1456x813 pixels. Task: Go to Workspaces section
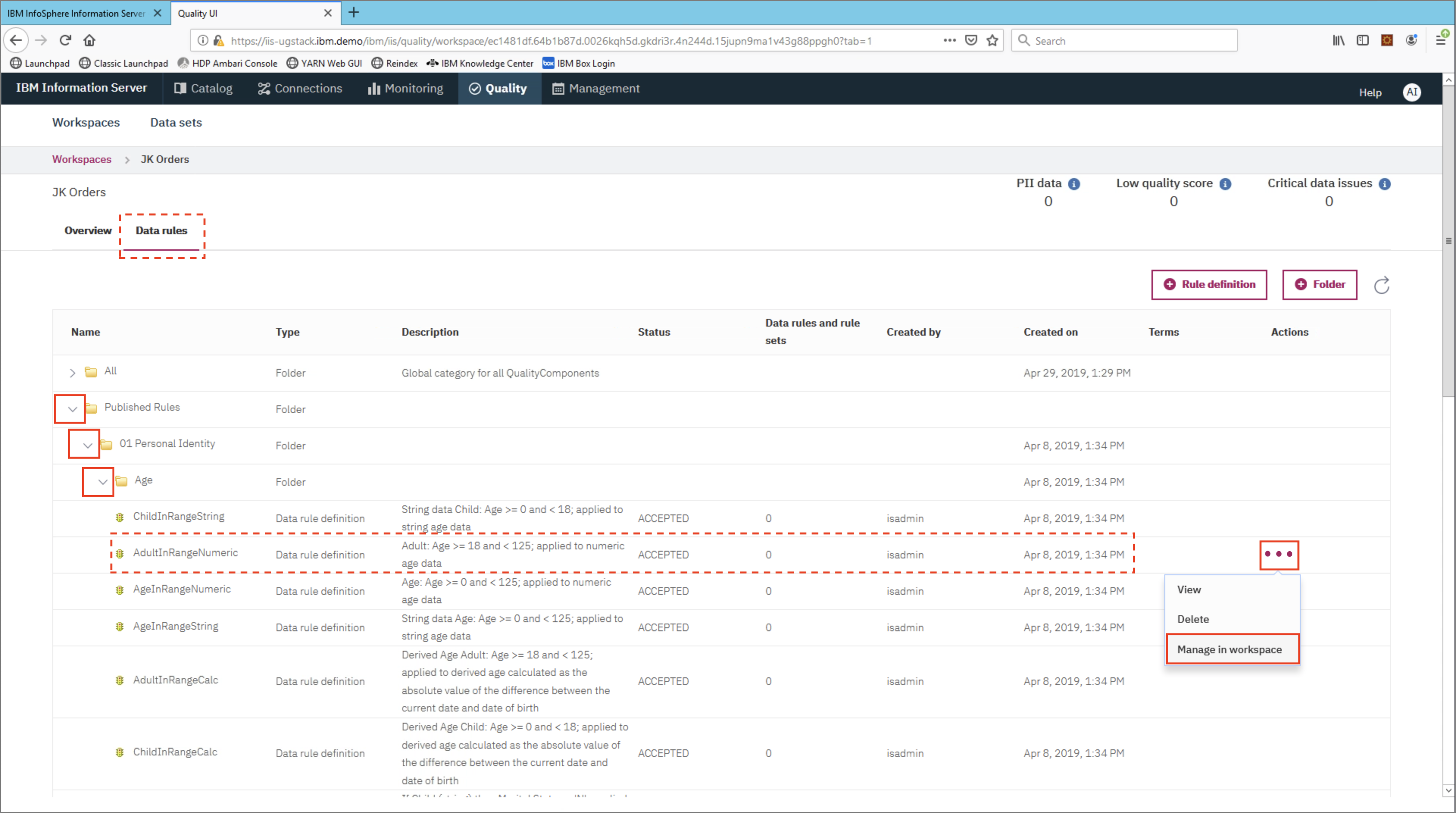pos(86,122)
